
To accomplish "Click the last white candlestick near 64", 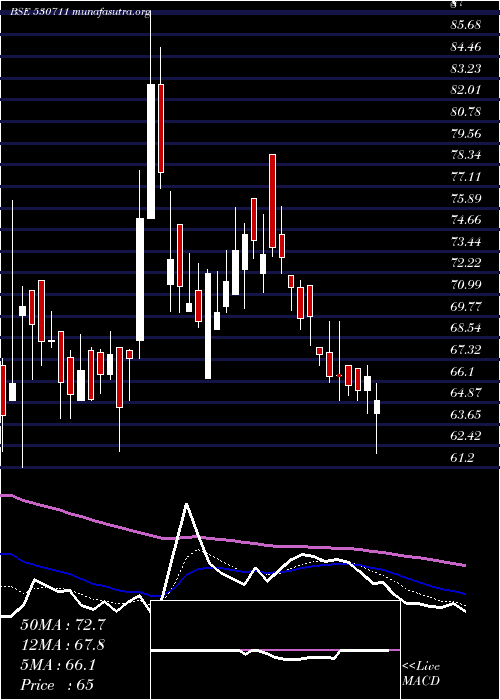I will [377, 407].
